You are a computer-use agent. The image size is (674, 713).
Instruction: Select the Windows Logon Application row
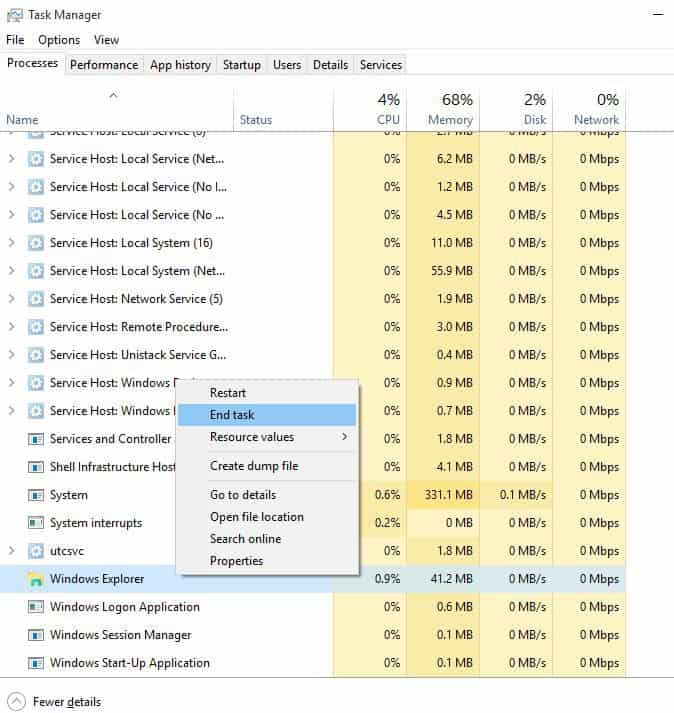point(312,607)
